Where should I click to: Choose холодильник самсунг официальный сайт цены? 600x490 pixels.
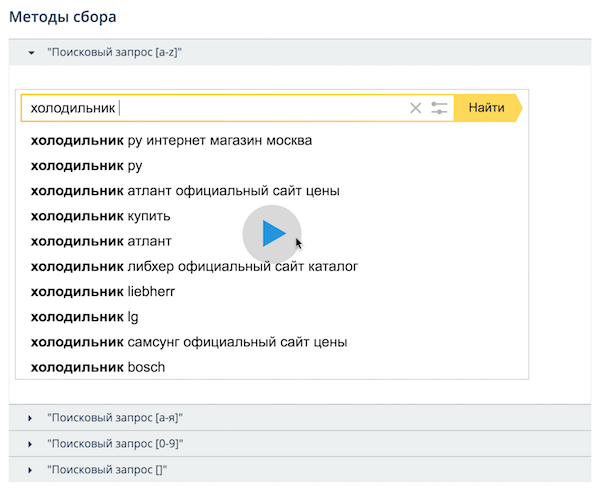point(189,342)
